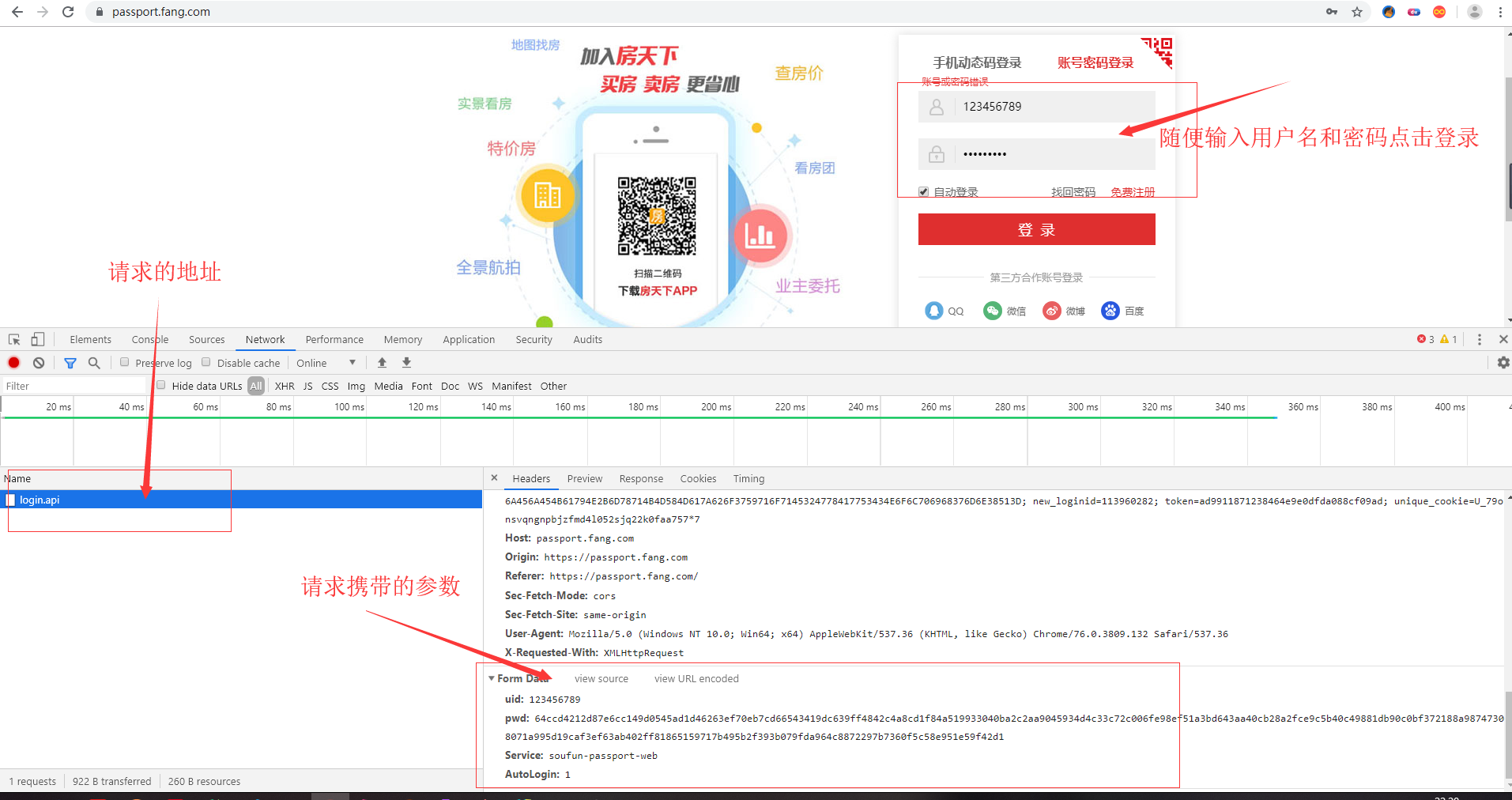
Task: Open network search magnifier
Action: 94,363
